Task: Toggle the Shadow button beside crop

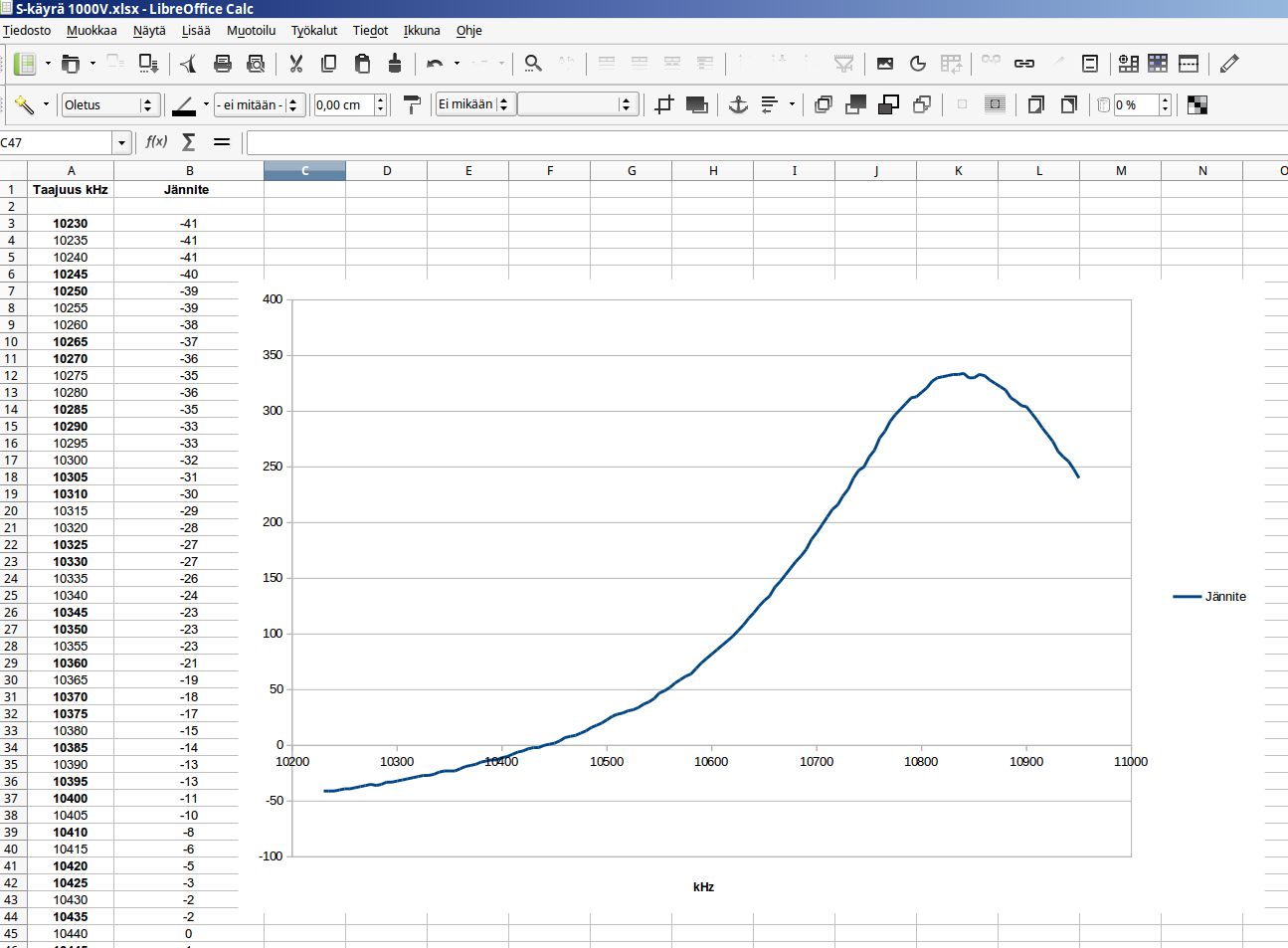Action: click(696, 104)
